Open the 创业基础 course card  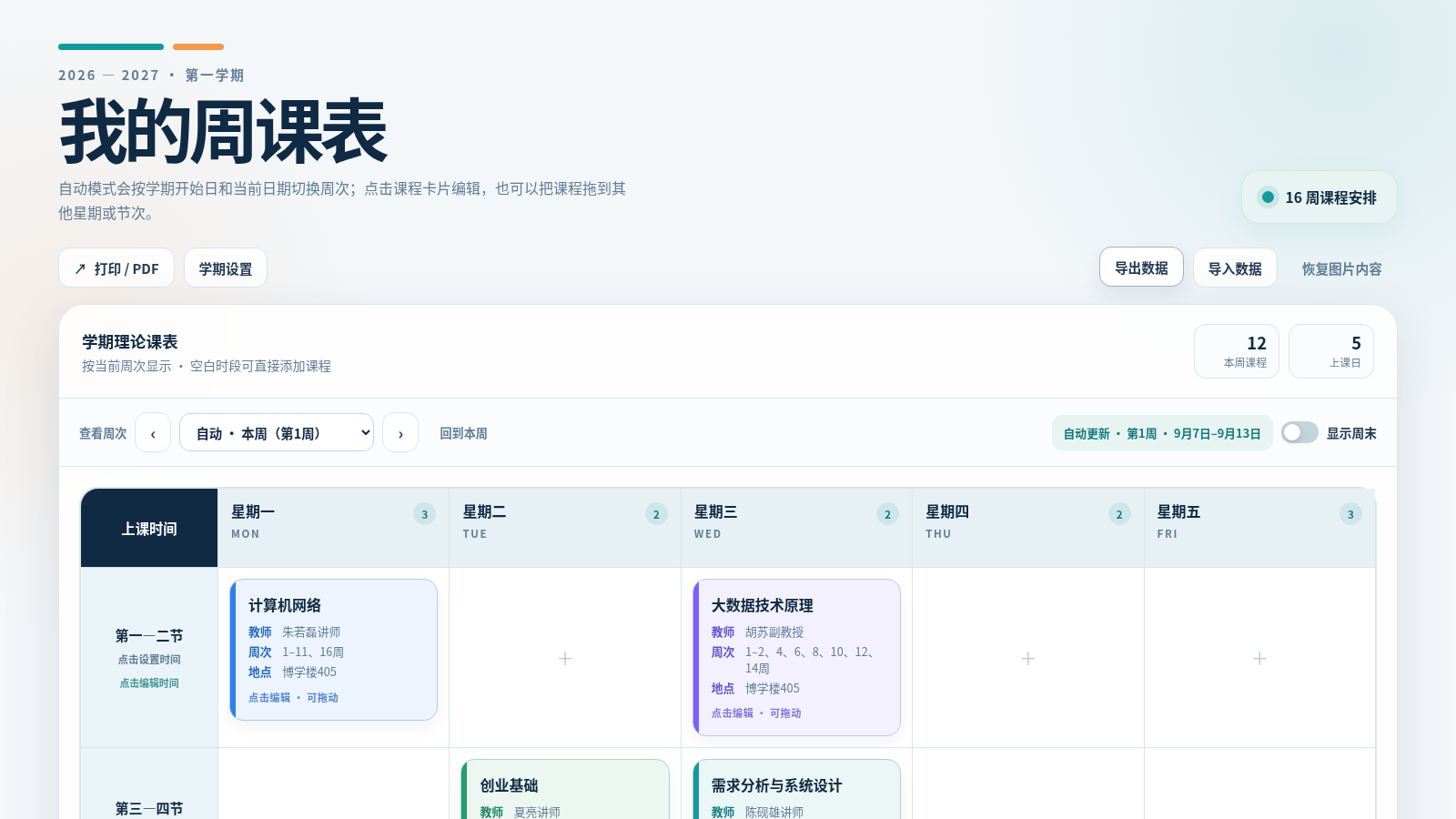pos(565,789)
